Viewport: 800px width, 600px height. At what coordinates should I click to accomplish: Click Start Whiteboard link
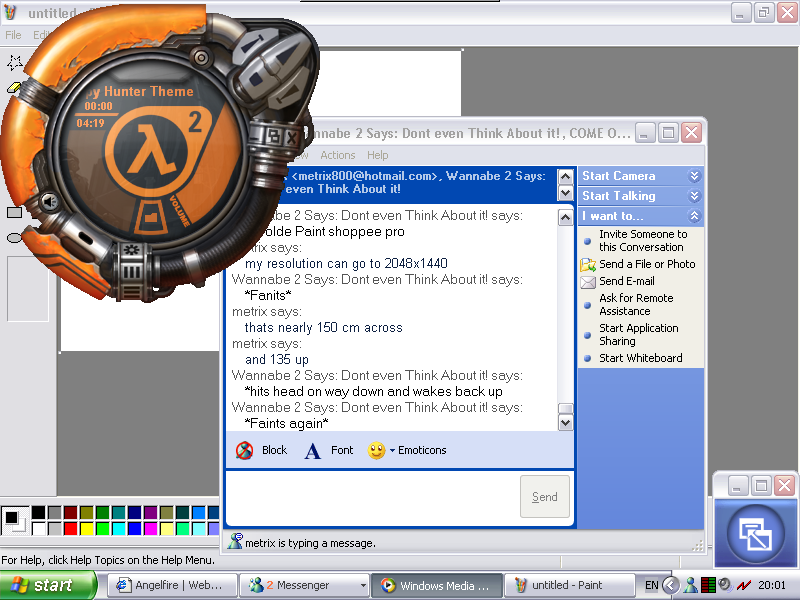pyautogui.click(x=640, y=358)
